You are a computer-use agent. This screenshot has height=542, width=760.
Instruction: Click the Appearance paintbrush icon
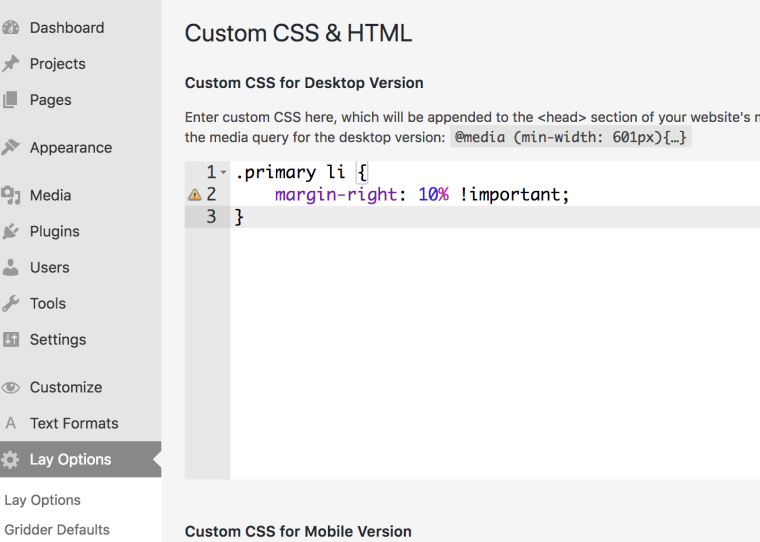coord(10,148)
